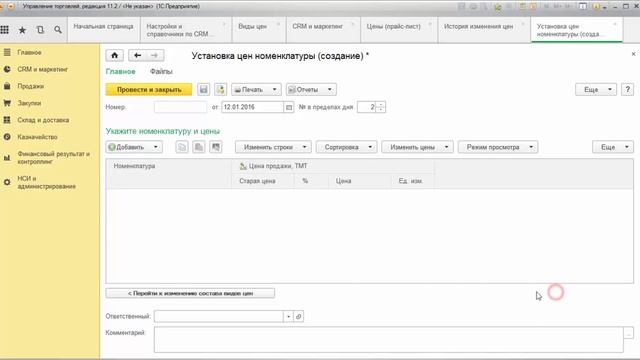Navigate back with the left arrow
The image size is (640, 360).
tap(138, 55)
